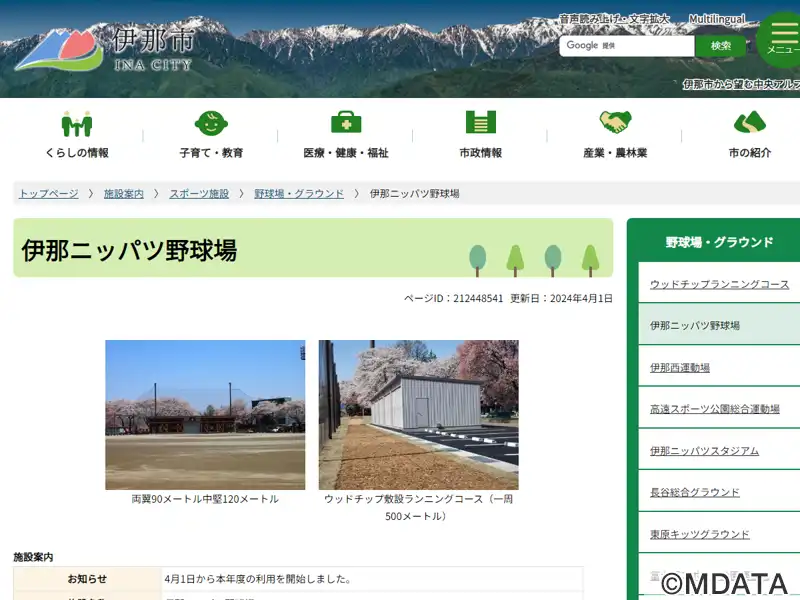The height and width of the screenshot is (600, 800).
Task: Open the 市政情報 menu
Action: pos(481,153)
